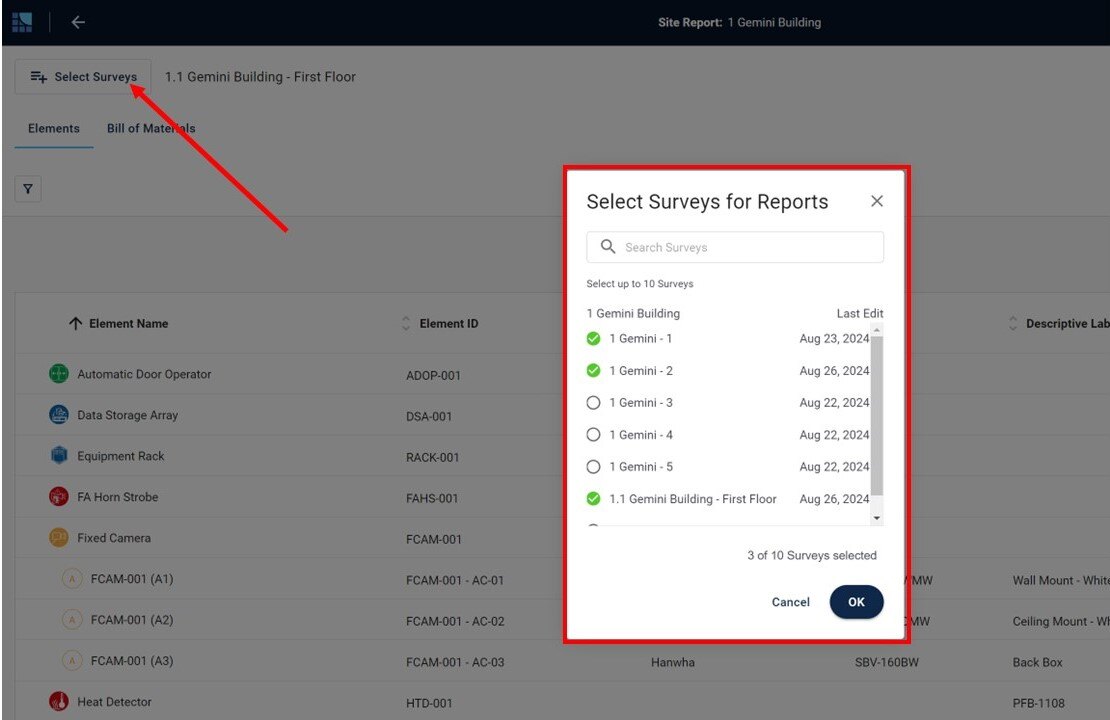Confirm selection with the OK button
1110x720 pixels.
pos(856,602)
